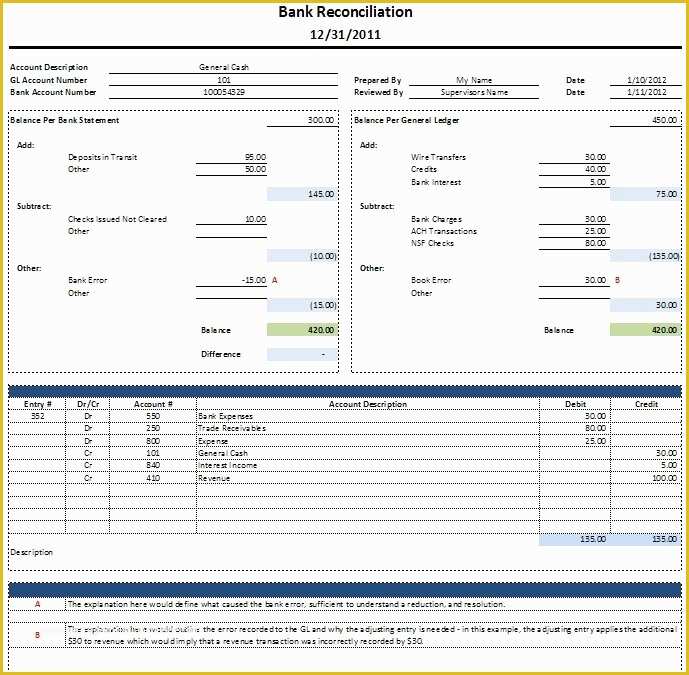The image size is (689, 675).
Task: Select the bank error explanation text
Action: tap(286, 604)
